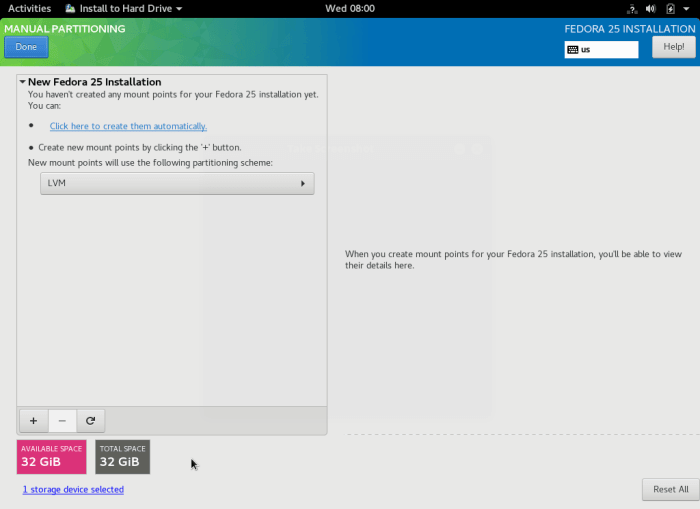Click the gray Total Space box
The image size is (700, 509).
(122, 457)
